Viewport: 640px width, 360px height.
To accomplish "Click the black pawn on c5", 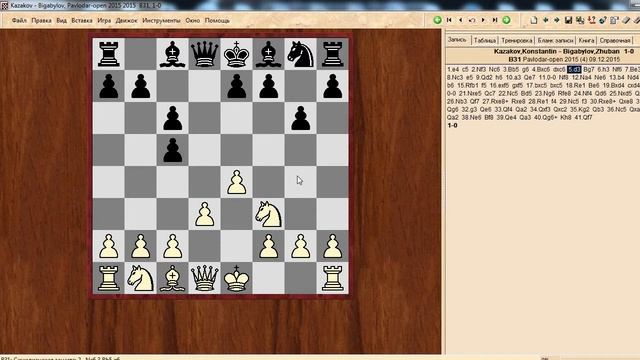I will 173,150.
